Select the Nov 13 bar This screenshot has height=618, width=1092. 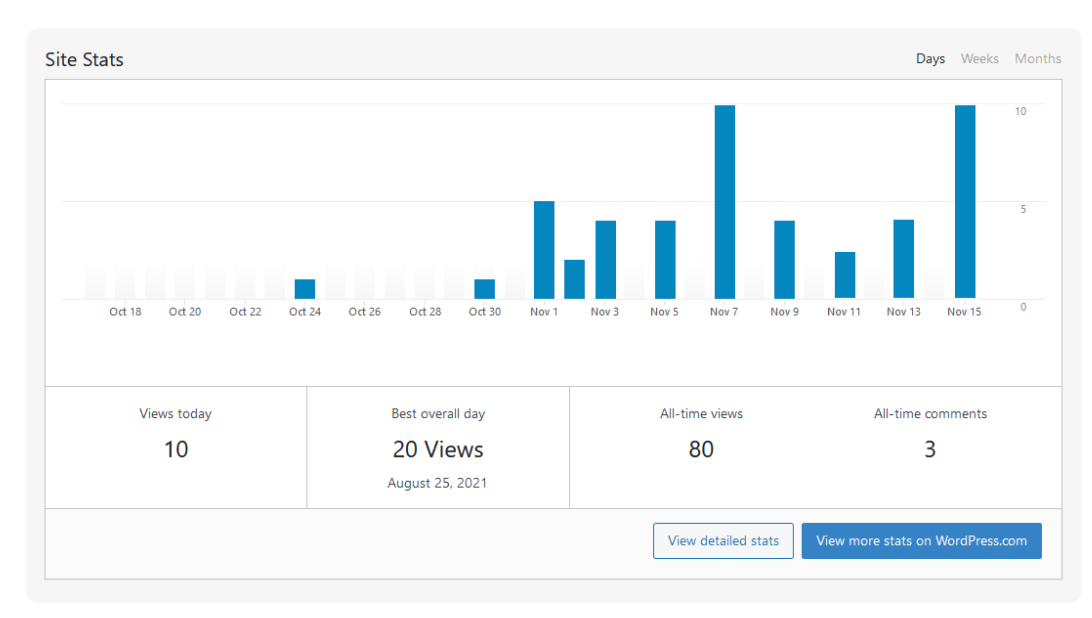pos(903,260)
